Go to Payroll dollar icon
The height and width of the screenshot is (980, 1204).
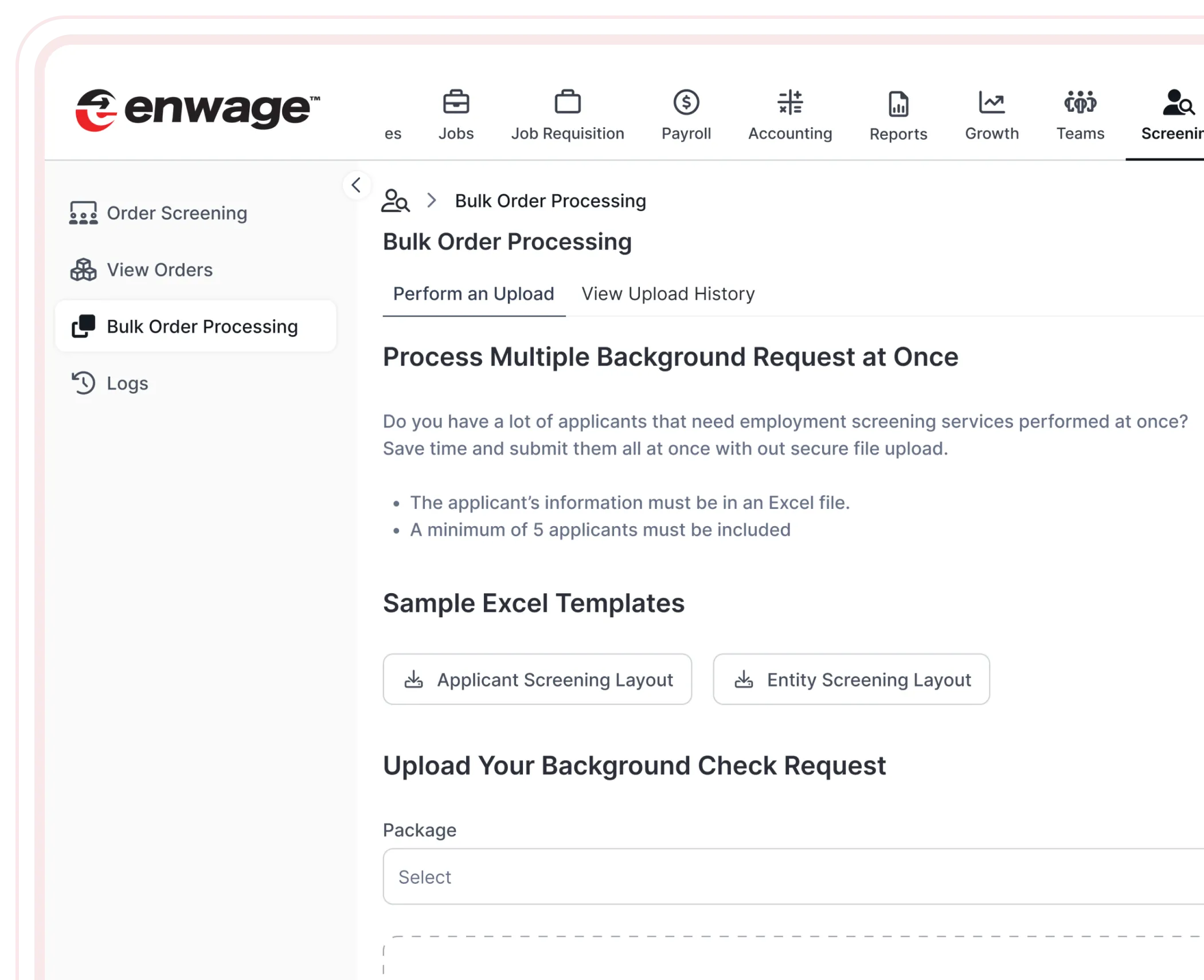[686, 103]
